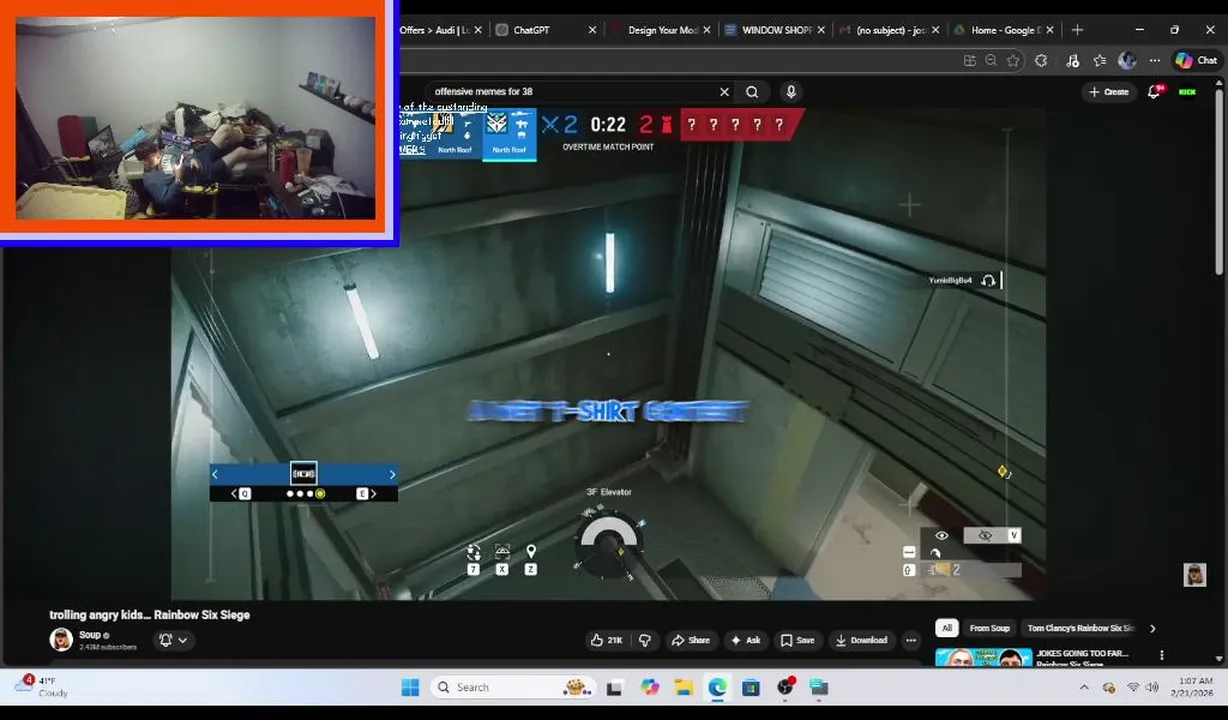The height and width of the screenshot is (720, 1228).
Task: Download the video
Action: (x=861, y=640)
